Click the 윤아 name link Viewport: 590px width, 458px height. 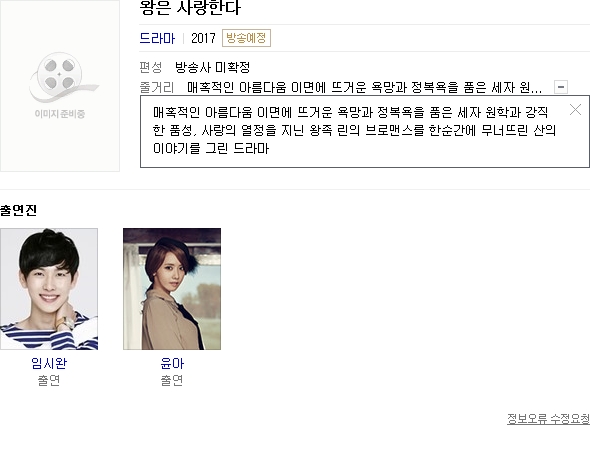172,363
